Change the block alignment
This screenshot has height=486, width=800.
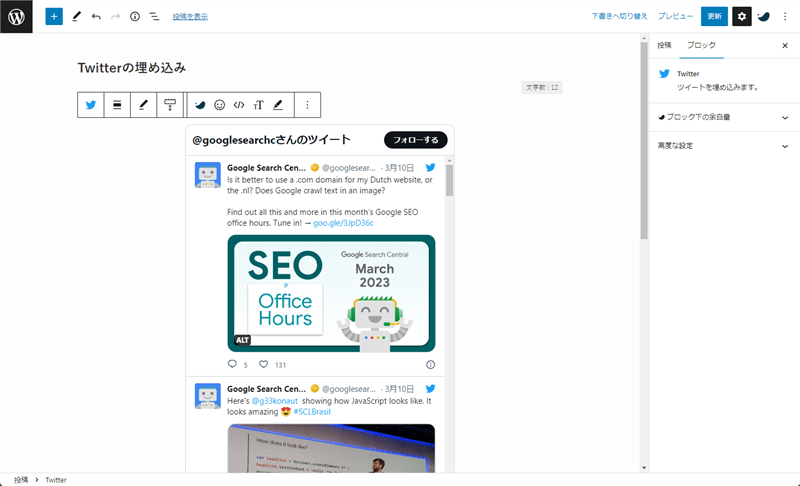pos(117,105)
